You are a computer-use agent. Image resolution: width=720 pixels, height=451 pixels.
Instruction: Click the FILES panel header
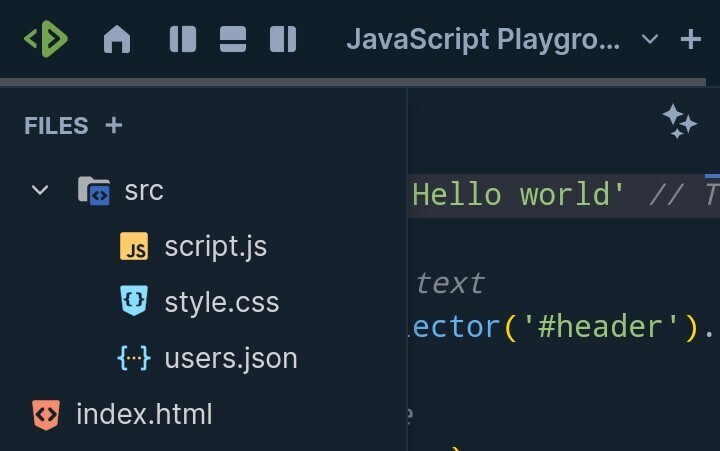click(x=56, y=126)
